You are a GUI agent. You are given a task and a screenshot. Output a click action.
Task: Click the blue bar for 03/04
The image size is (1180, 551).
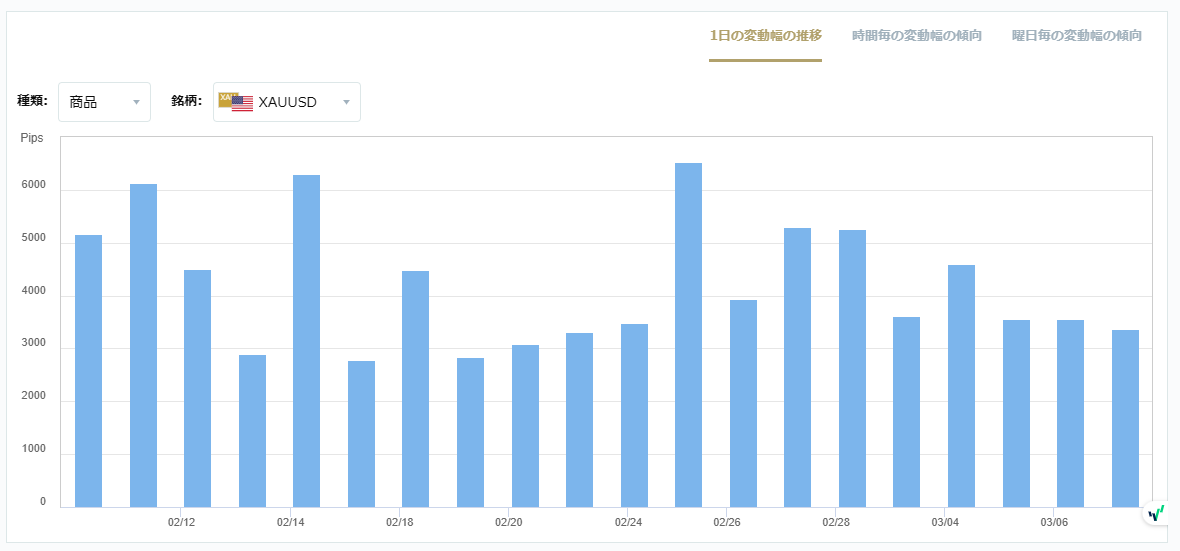[961, 386]
